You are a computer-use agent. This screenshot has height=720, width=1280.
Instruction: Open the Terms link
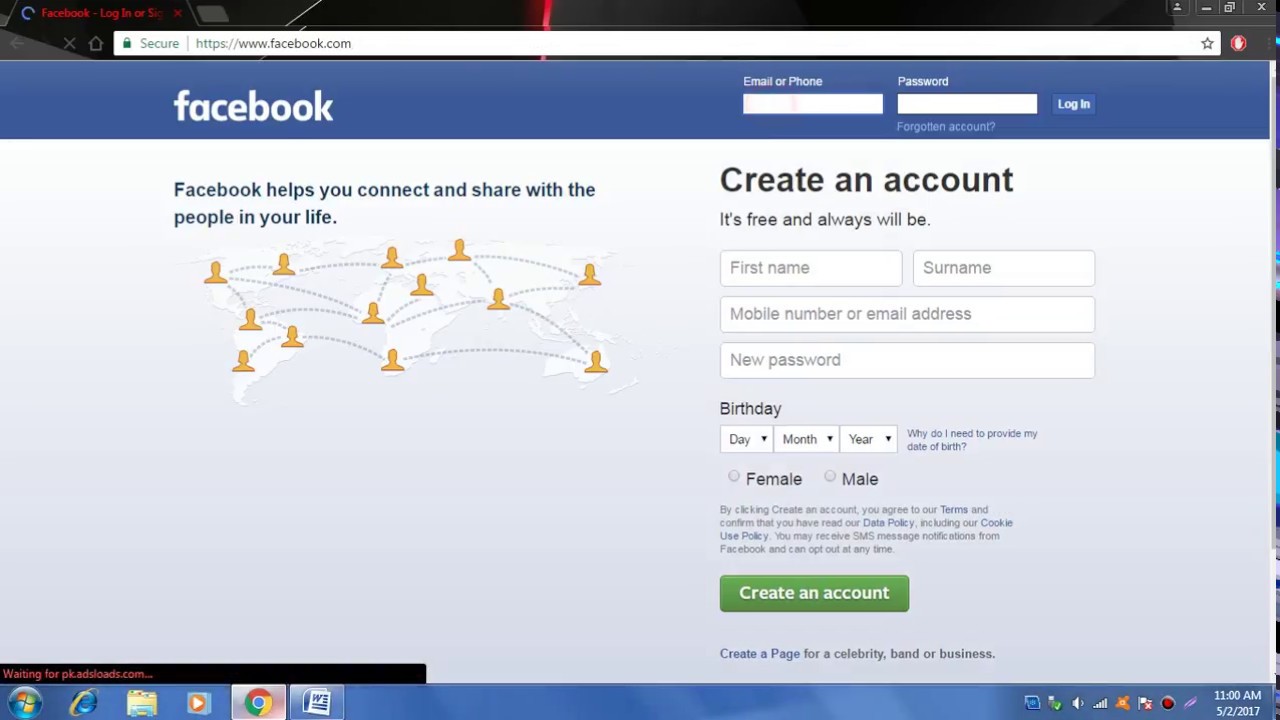click(x=954, y=510)
